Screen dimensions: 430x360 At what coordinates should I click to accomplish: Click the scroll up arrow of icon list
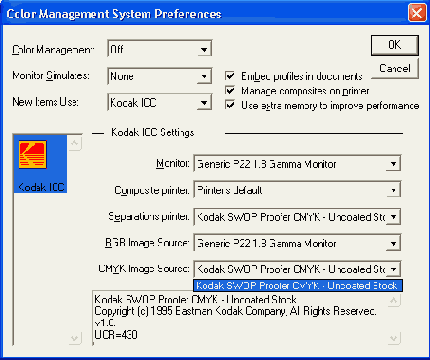[75, 143]
